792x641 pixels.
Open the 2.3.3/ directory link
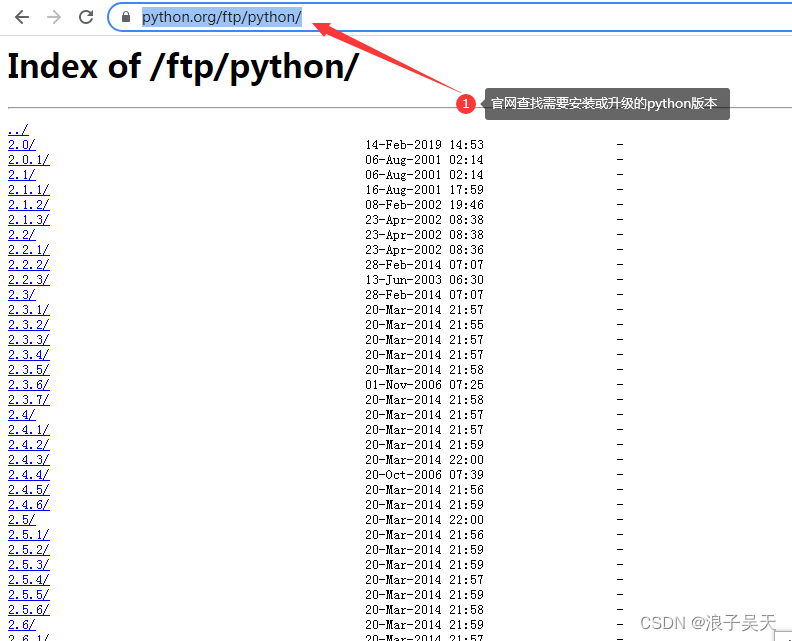pos(29,340)
